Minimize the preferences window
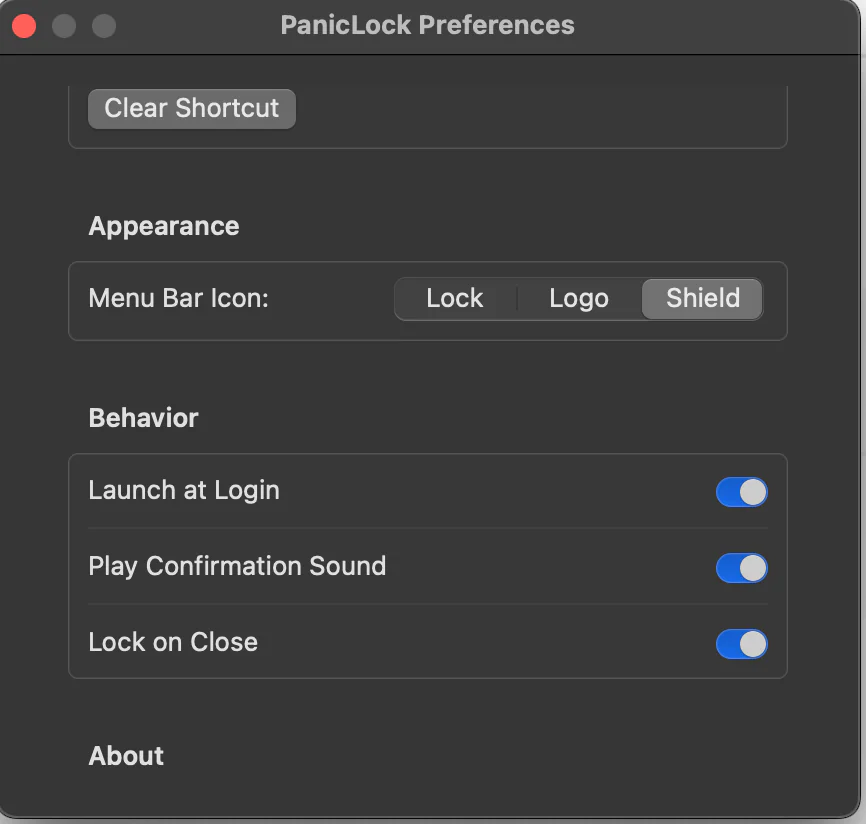The image size is (866, 824). (64, 26)
